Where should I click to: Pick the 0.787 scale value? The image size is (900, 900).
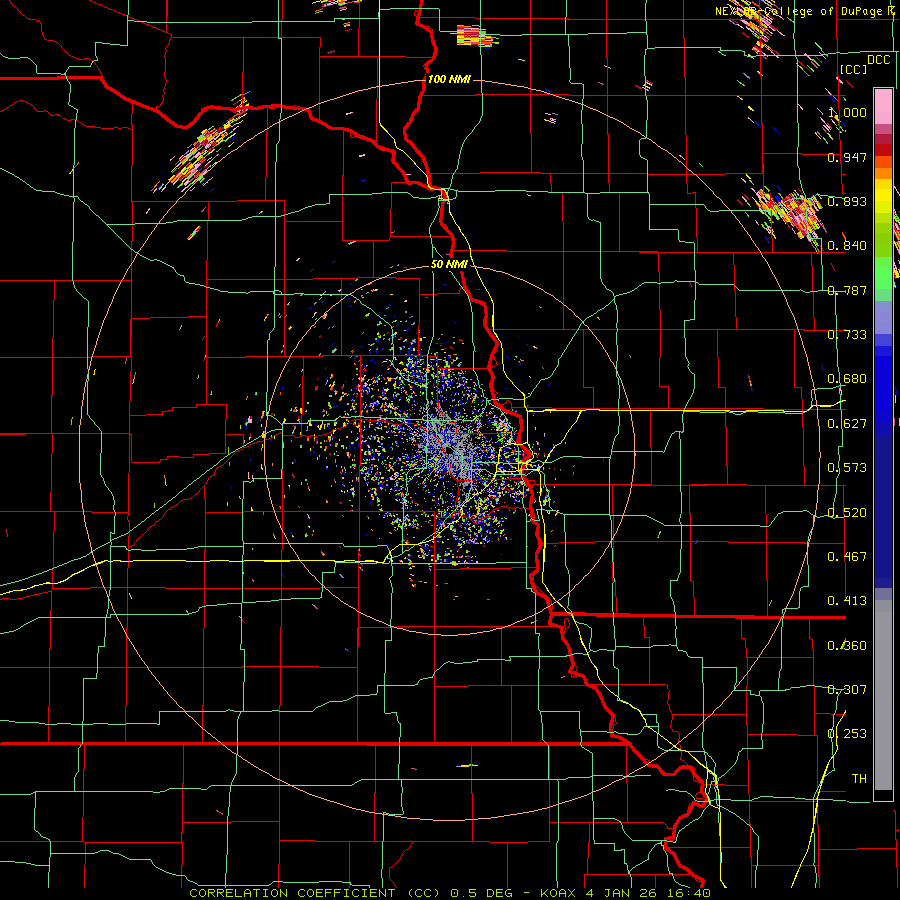[x=847, y=290]
